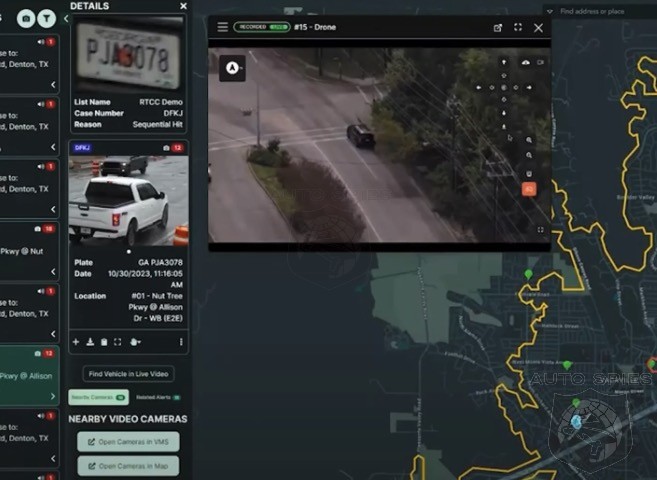657x480 pixels.
Task: Click the white pickup truck image
Action: click(x=129, y=201)
